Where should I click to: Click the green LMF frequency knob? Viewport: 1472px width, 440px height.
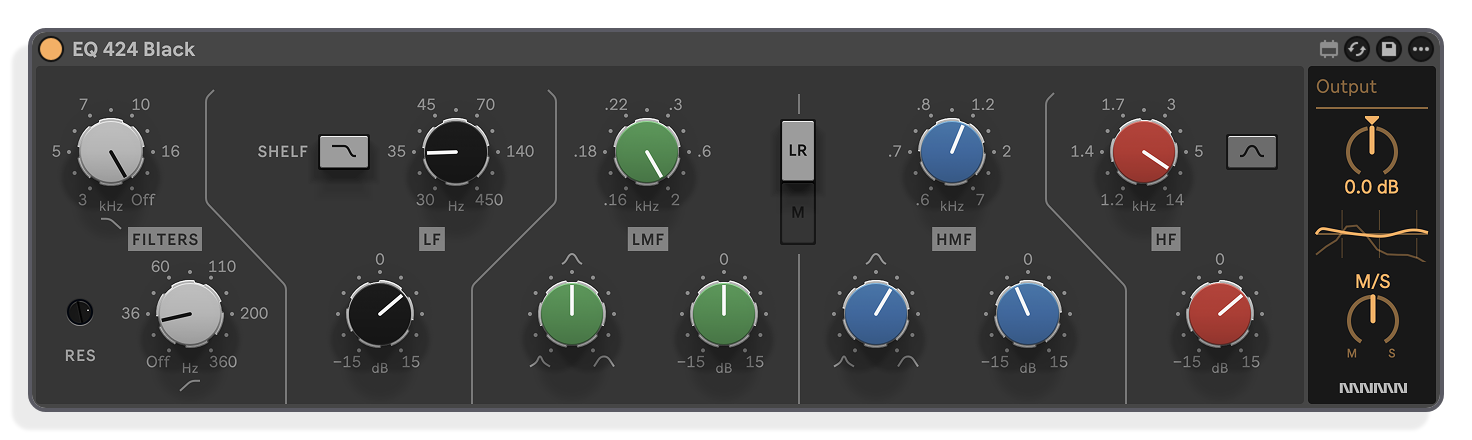point(647,151)
